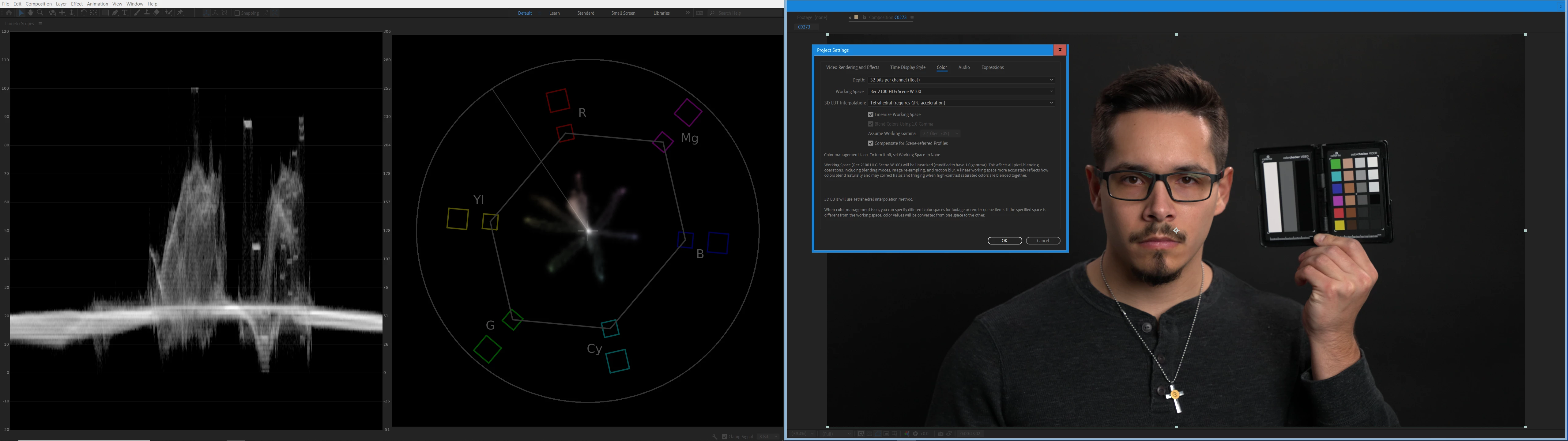Select the Pen tool
The image size is (1568, 441).
[115, 13]
